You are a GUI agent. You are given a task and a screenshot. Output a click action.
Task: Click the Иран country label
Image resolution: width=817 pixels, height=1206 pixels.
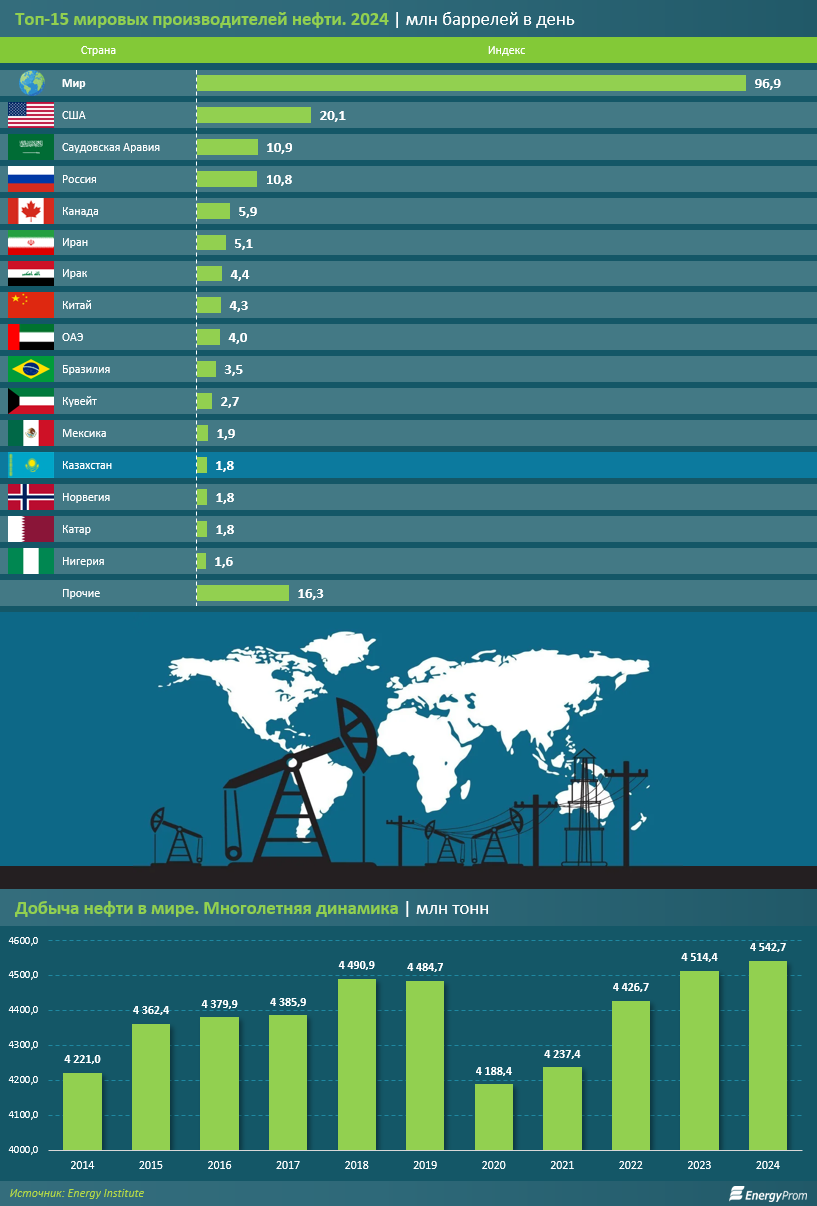[76, 243]
